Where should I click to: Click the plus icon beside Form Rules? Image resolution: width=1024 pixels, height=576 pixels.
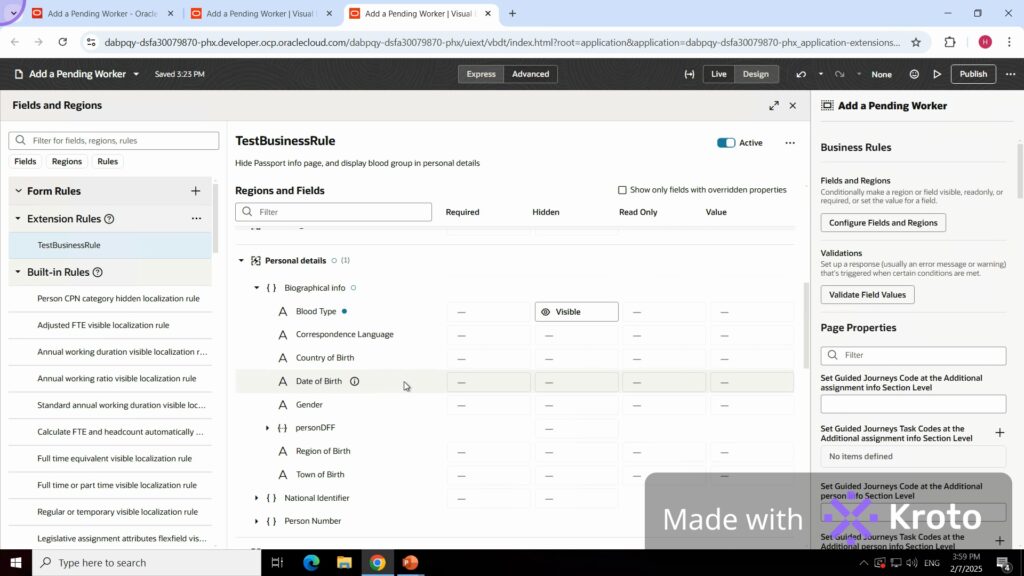[x=196, y=191]
